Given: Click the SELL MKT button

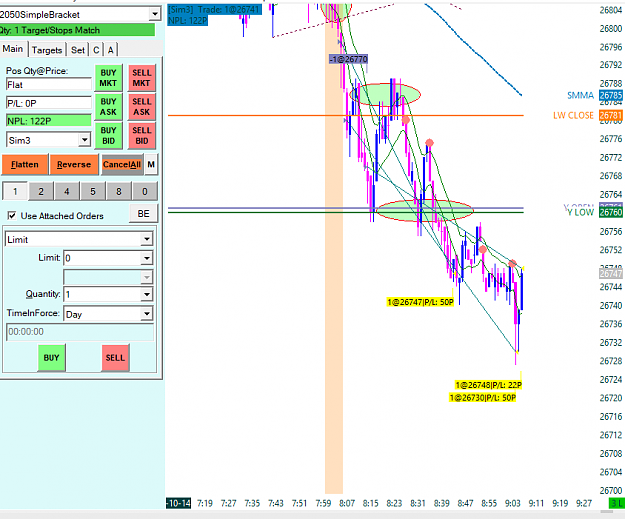Looking at the screenshot, I should pyautogui.click(x=142, y=78).
